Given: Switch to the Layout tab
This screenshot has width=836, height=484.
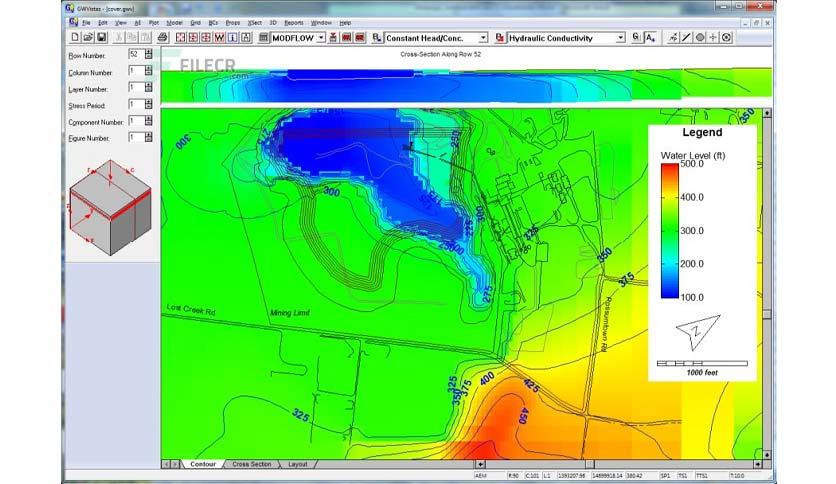Looking at the screenshot, I should click(298, 464).
